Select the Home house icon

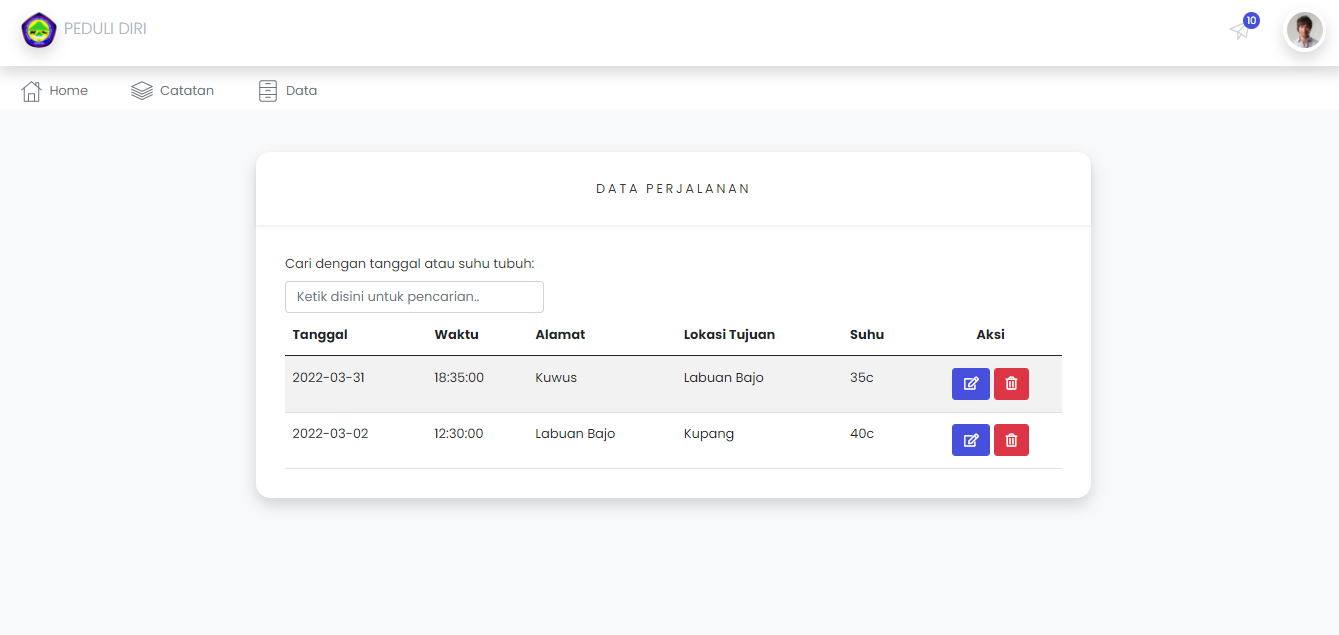pyautogui.click(x=33, y=90)
